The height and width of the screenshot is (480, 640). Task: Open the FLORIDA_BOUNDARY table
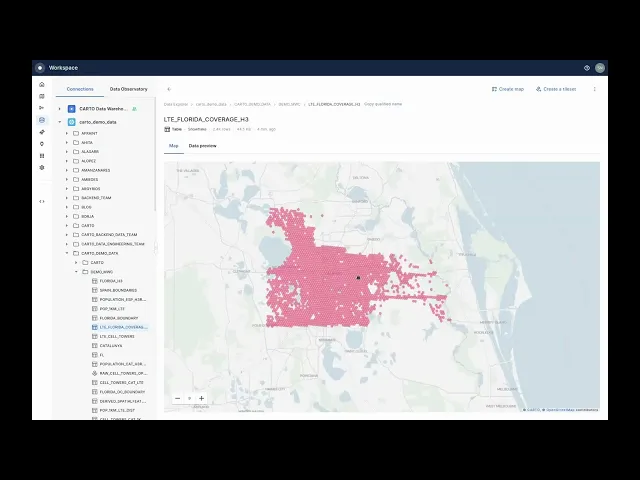(119, 318)
